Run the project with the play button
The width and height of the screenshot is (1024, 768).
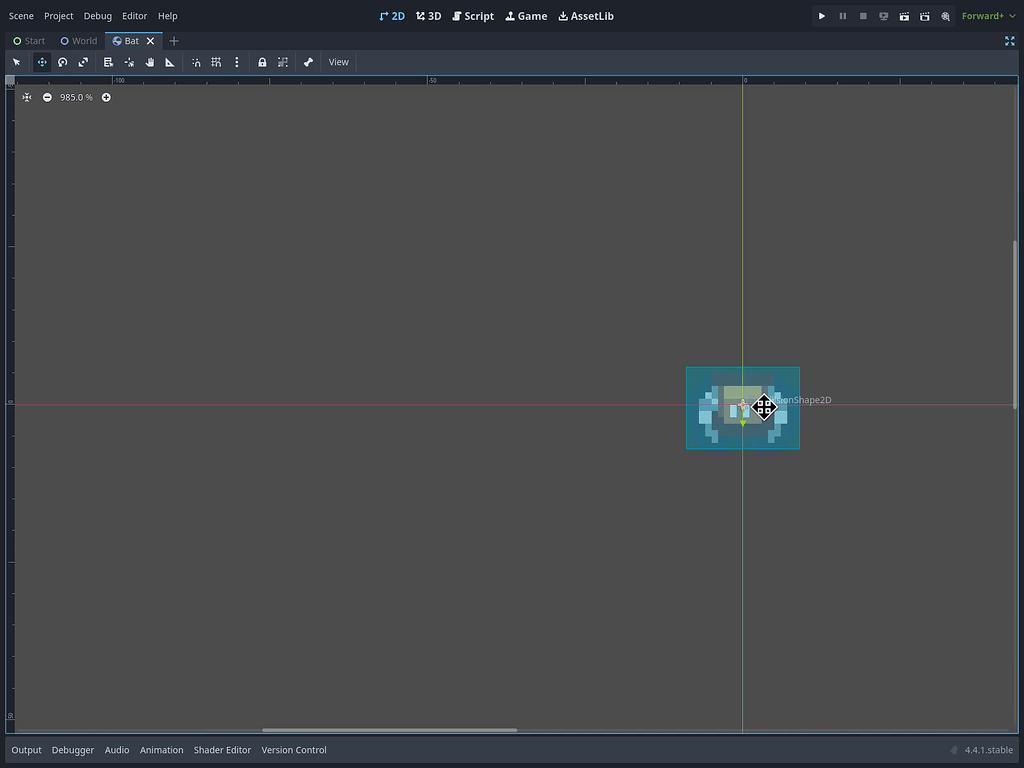pos(822,16)
